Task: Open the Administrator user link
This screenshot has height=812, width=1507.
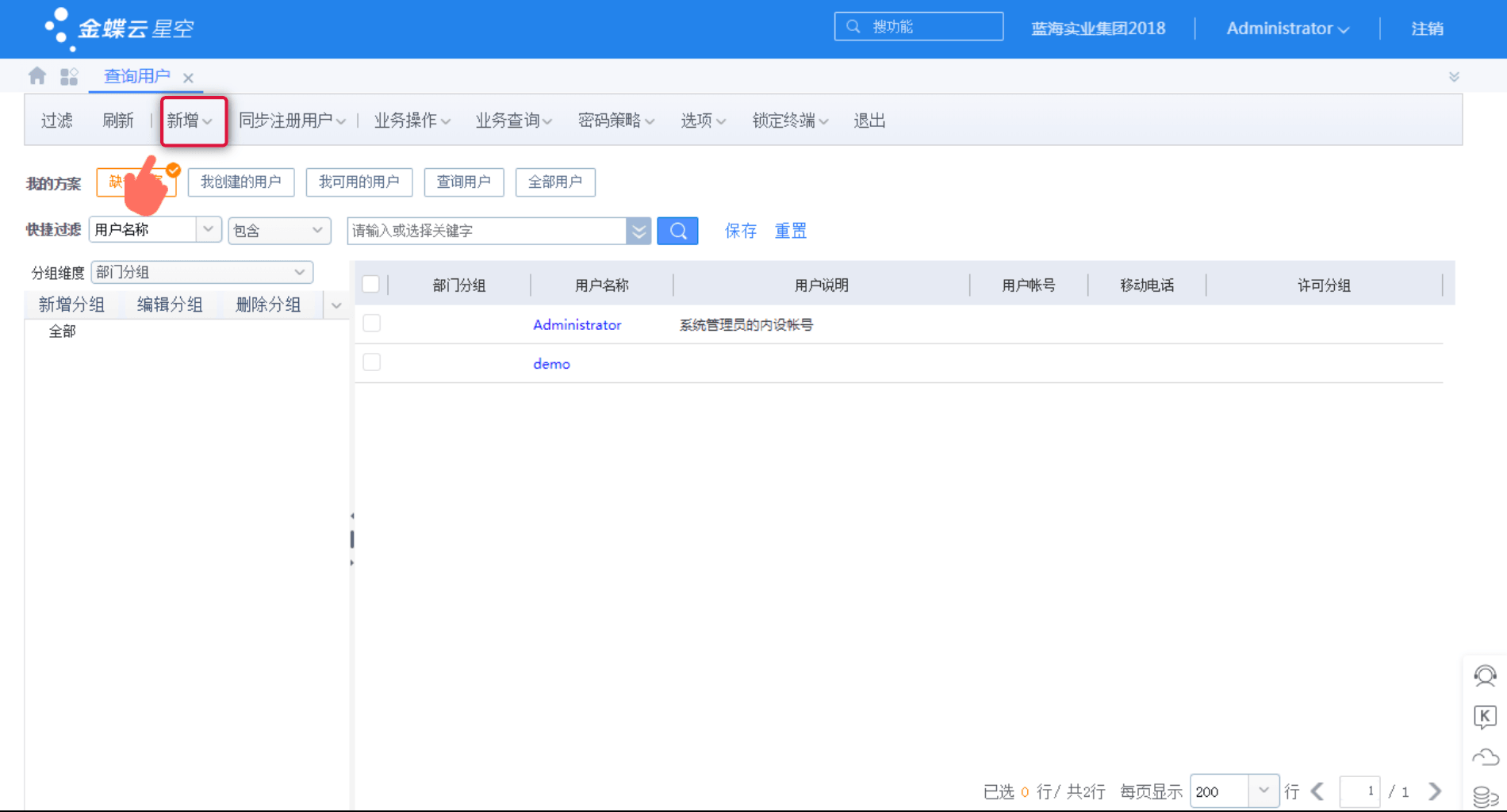Action: point(577,324)
